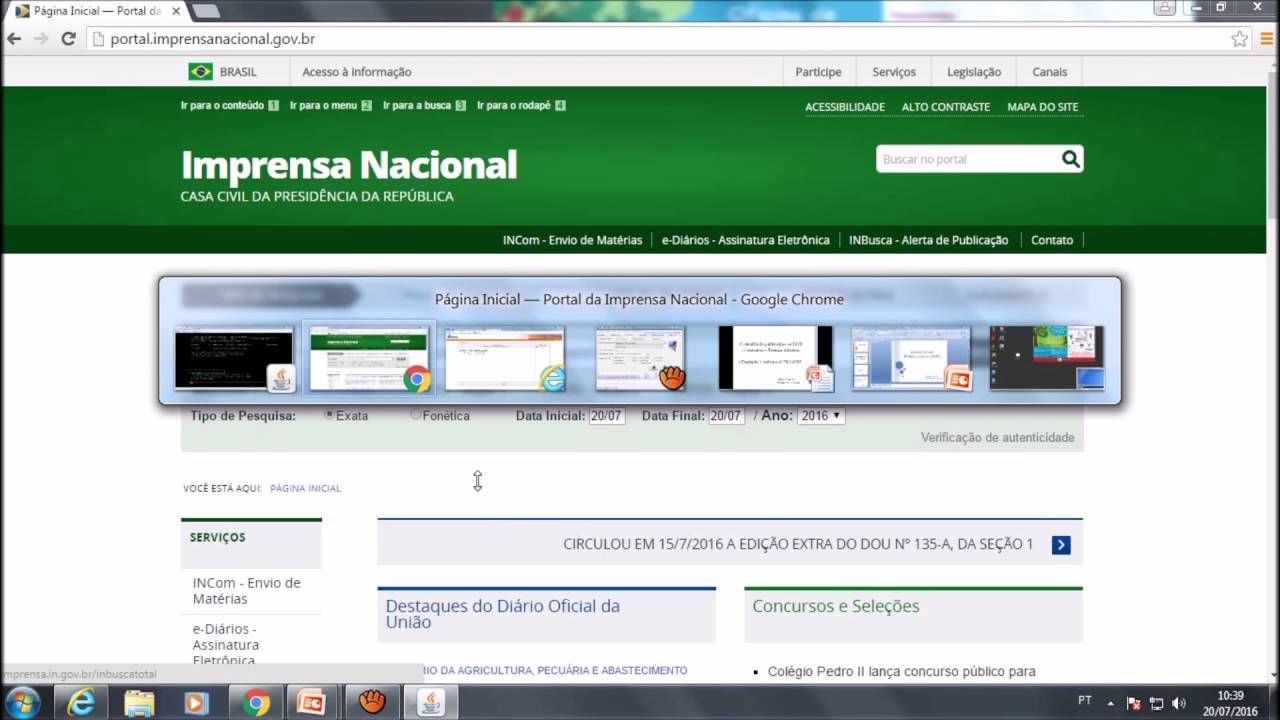
Task: Launch Windows Media Player from taskbar
Action: click(x=197, y=703)
